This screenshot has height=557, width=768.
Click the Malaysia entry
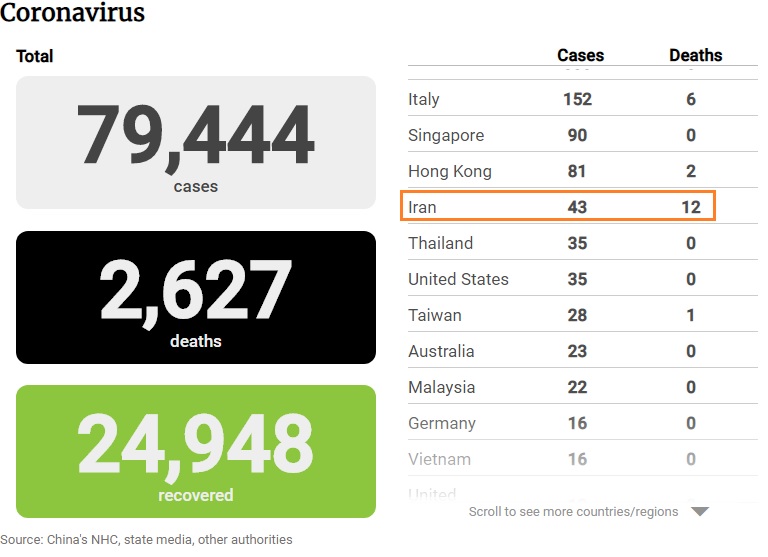pyautogui.click(x=441, y=387)
